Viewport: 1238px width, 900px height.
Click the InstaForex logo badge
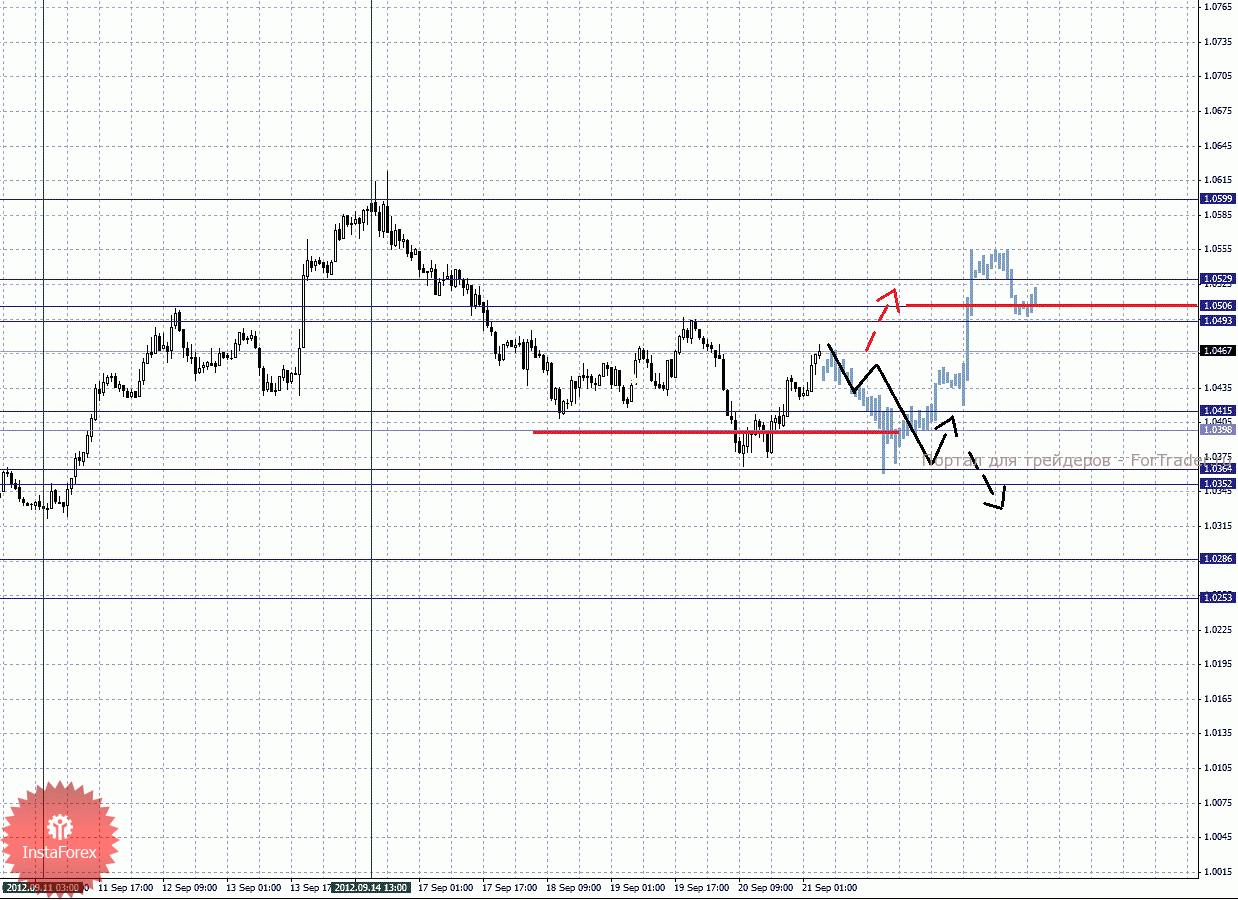60,840
